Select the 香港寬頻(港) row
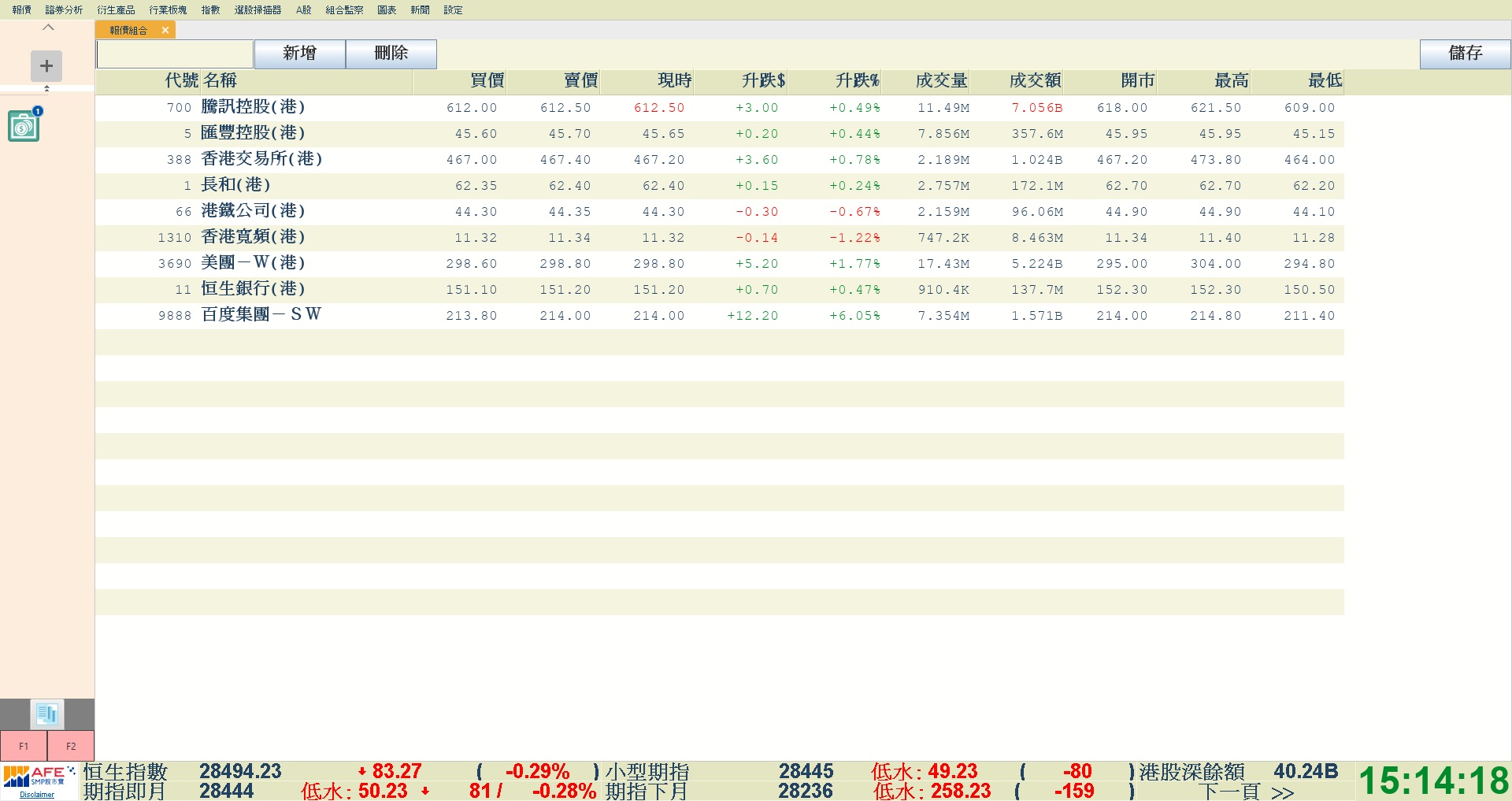 tap(720, 238)
